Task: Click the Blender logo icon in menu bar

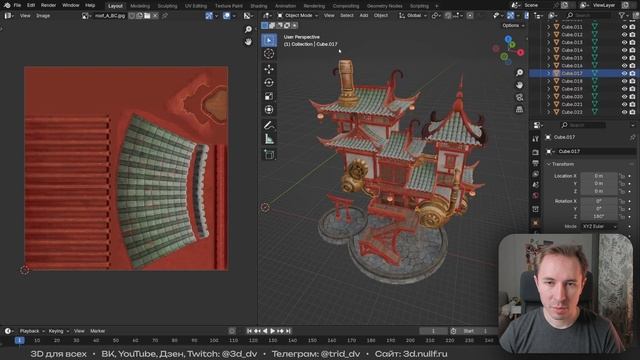Action: (x=7, y=5)
